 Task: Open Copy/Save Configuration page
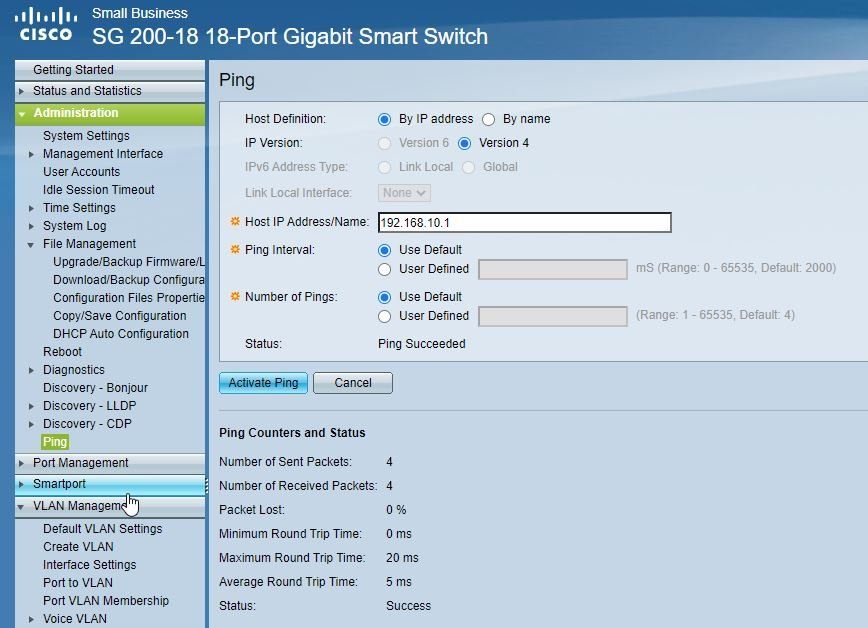120,316
